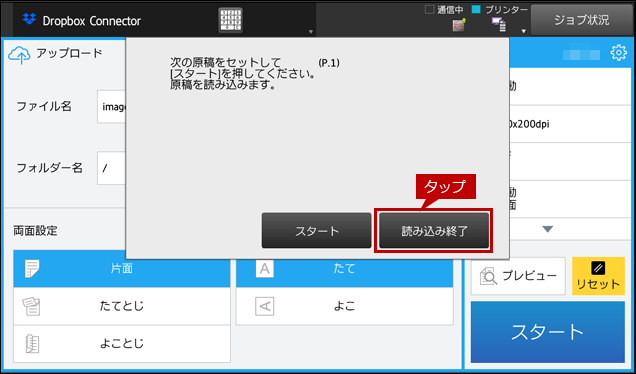
Task: Select よことじ binding option
Action: pos(122,344)
